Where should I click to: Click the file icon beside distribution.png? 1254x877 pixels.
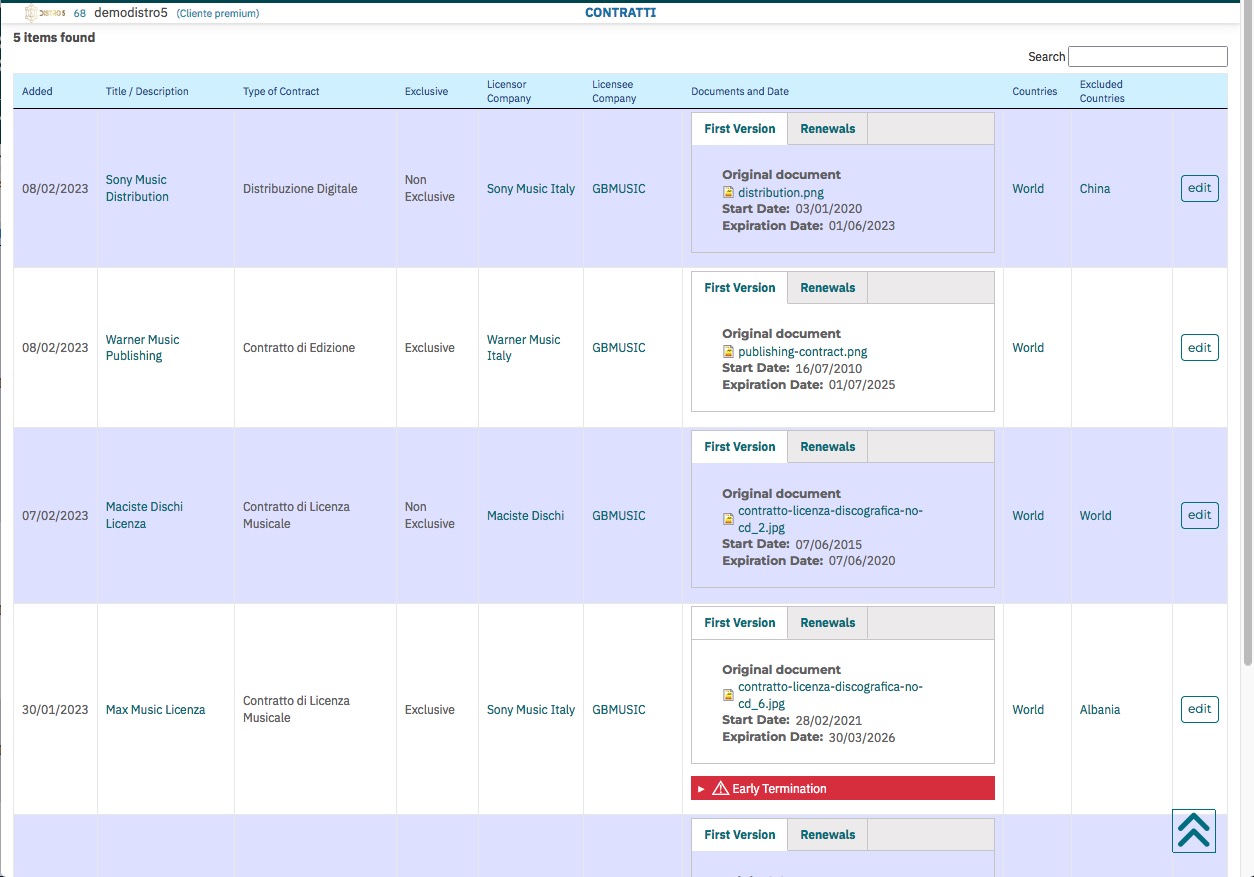tap(729, 193)
